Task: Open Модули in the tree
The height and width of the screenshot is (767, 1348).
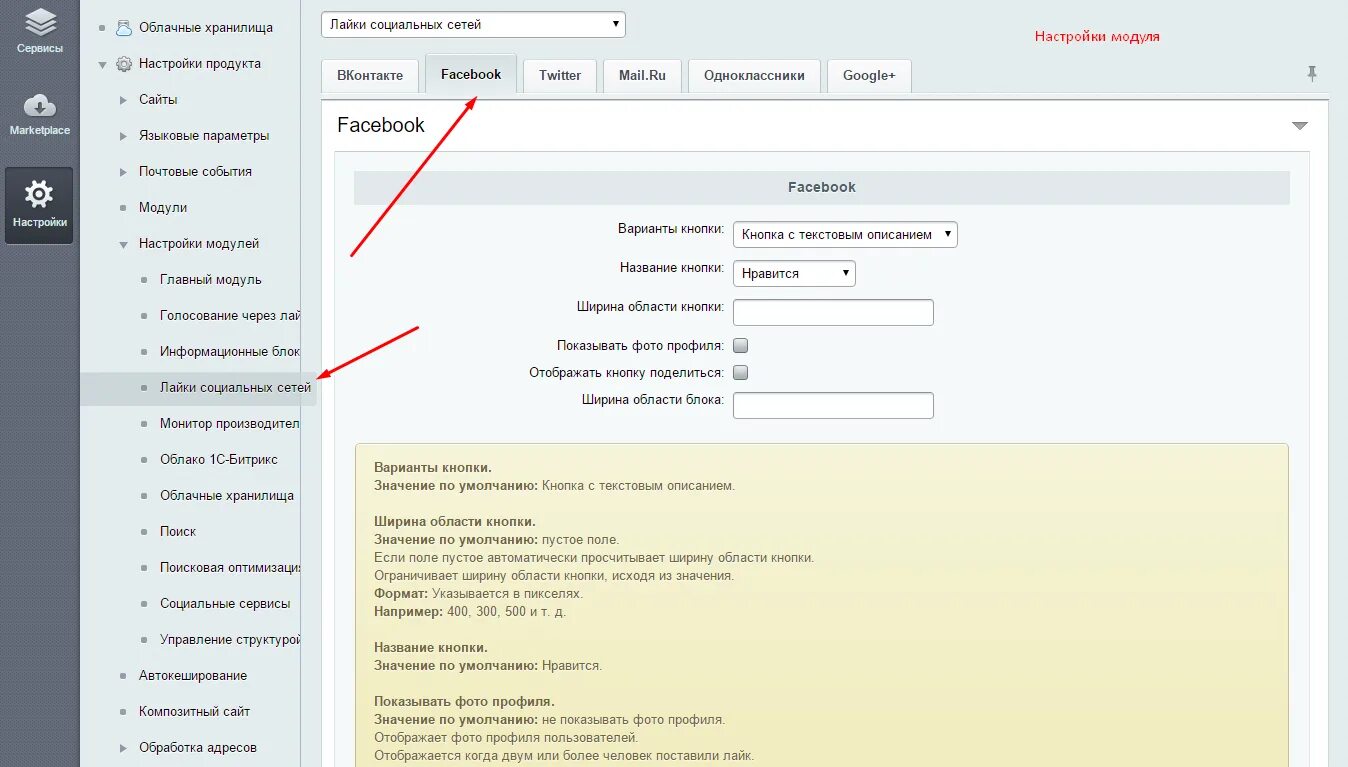Action: [163, 207]
